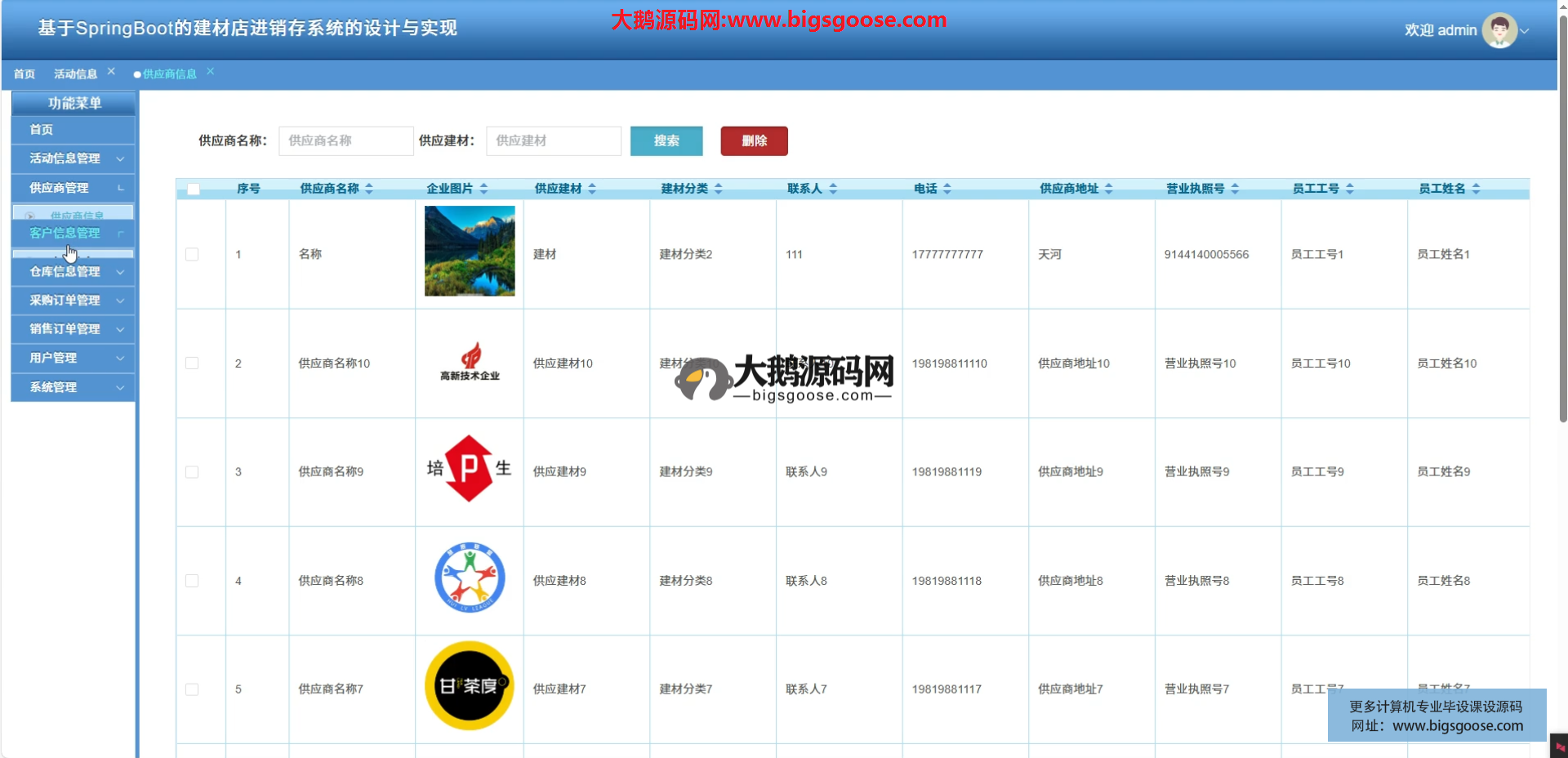Viewport: 1568px width, 758px height.
Task: Expand the 系统管理 sidebar menu
Action: [x=73, y=387]
